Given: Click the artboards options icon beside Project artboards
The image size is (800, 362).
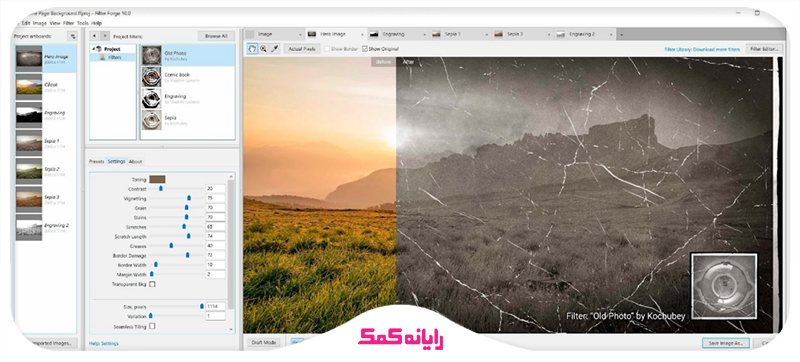Looking at the screenshot, I should point(72,36).
